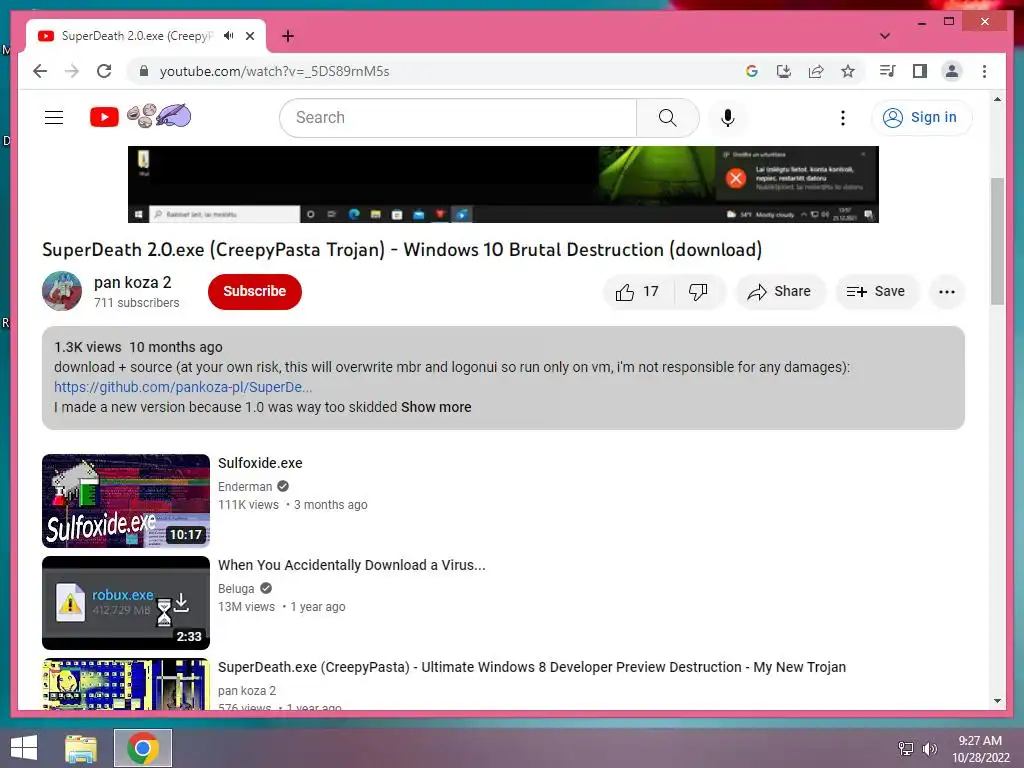The width and height of the screenshot is (1024, 768).
Task: Open YouTube settings three-dot menu
Action: point(842,118)
